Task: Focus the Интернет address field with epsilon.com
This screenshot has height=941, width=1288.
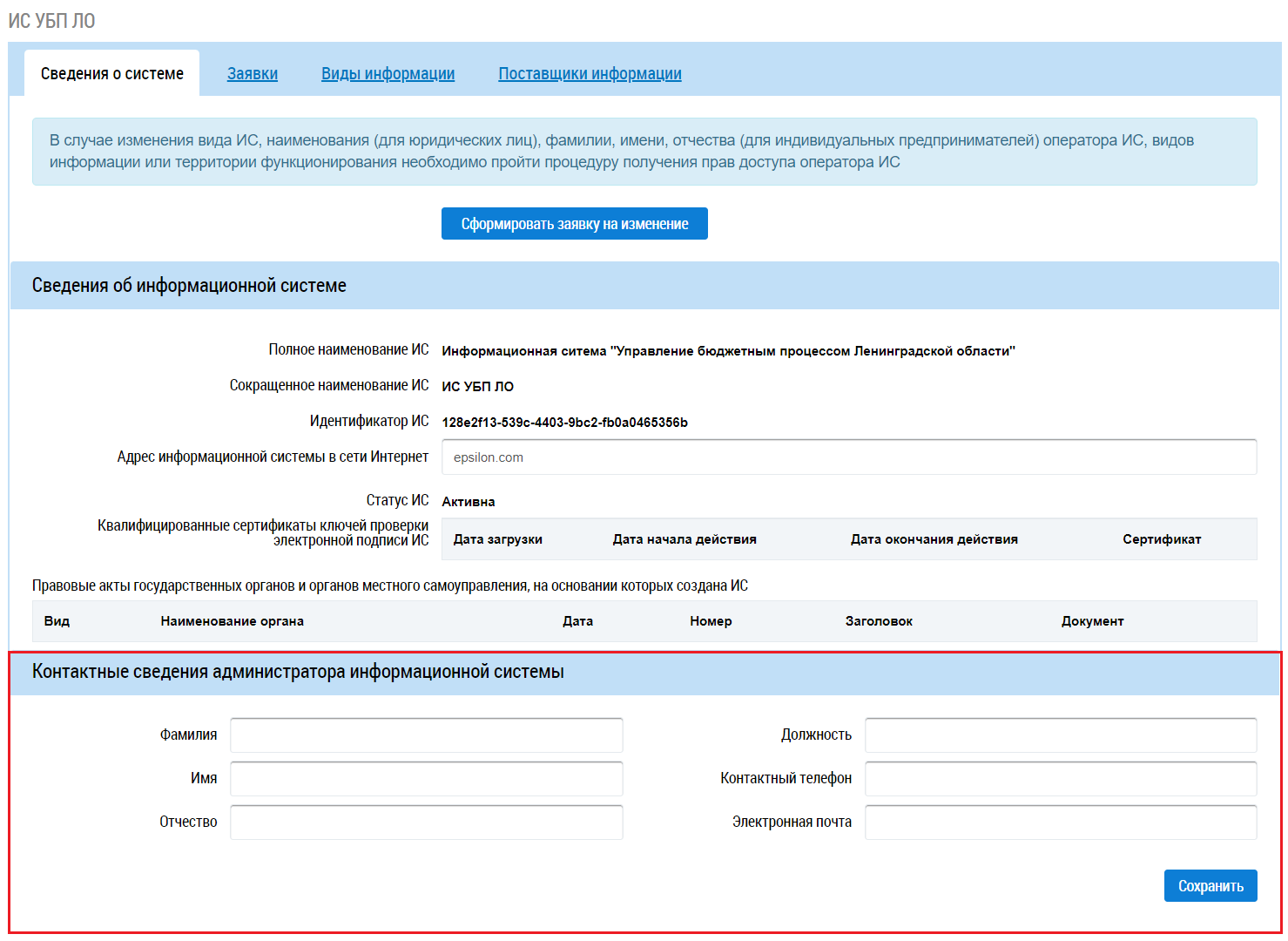Action: (848, 457)
